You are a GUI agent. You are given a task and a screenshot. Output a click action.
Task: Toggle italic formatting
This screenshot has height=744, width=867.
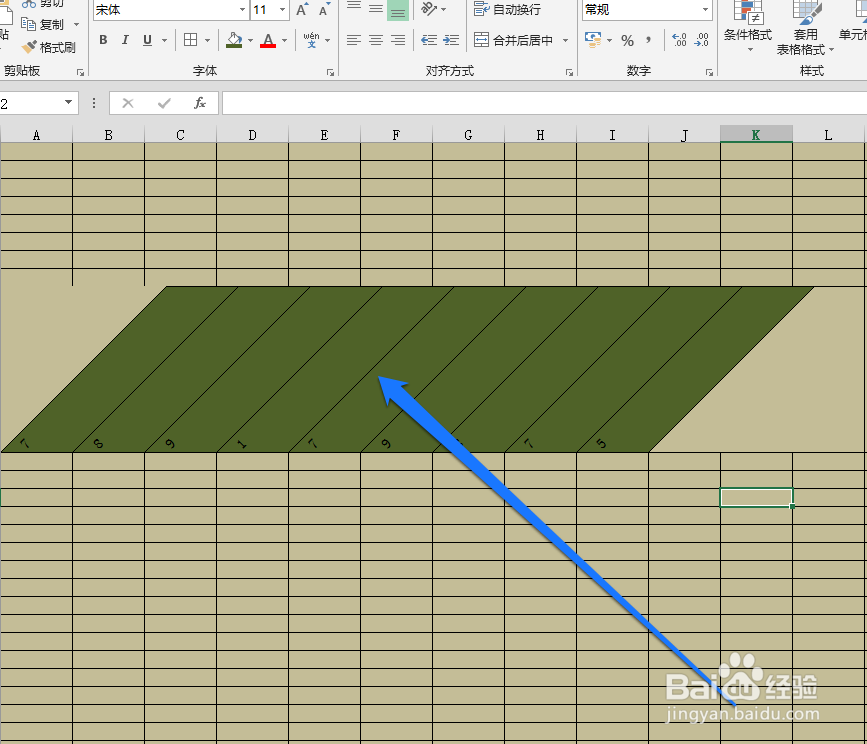click(x=126, y=40)
